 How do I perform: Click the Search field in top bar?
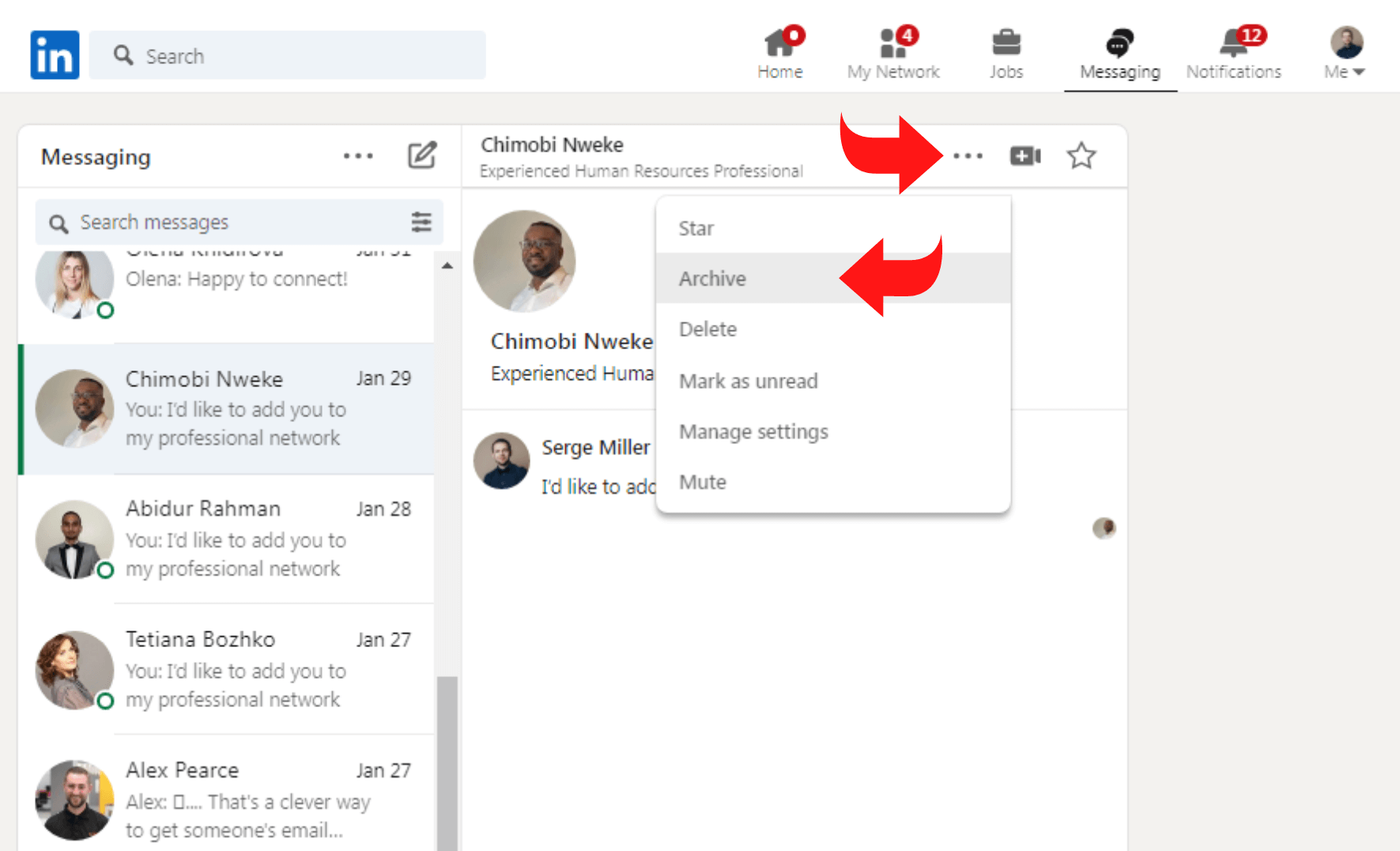coord(287,55)
